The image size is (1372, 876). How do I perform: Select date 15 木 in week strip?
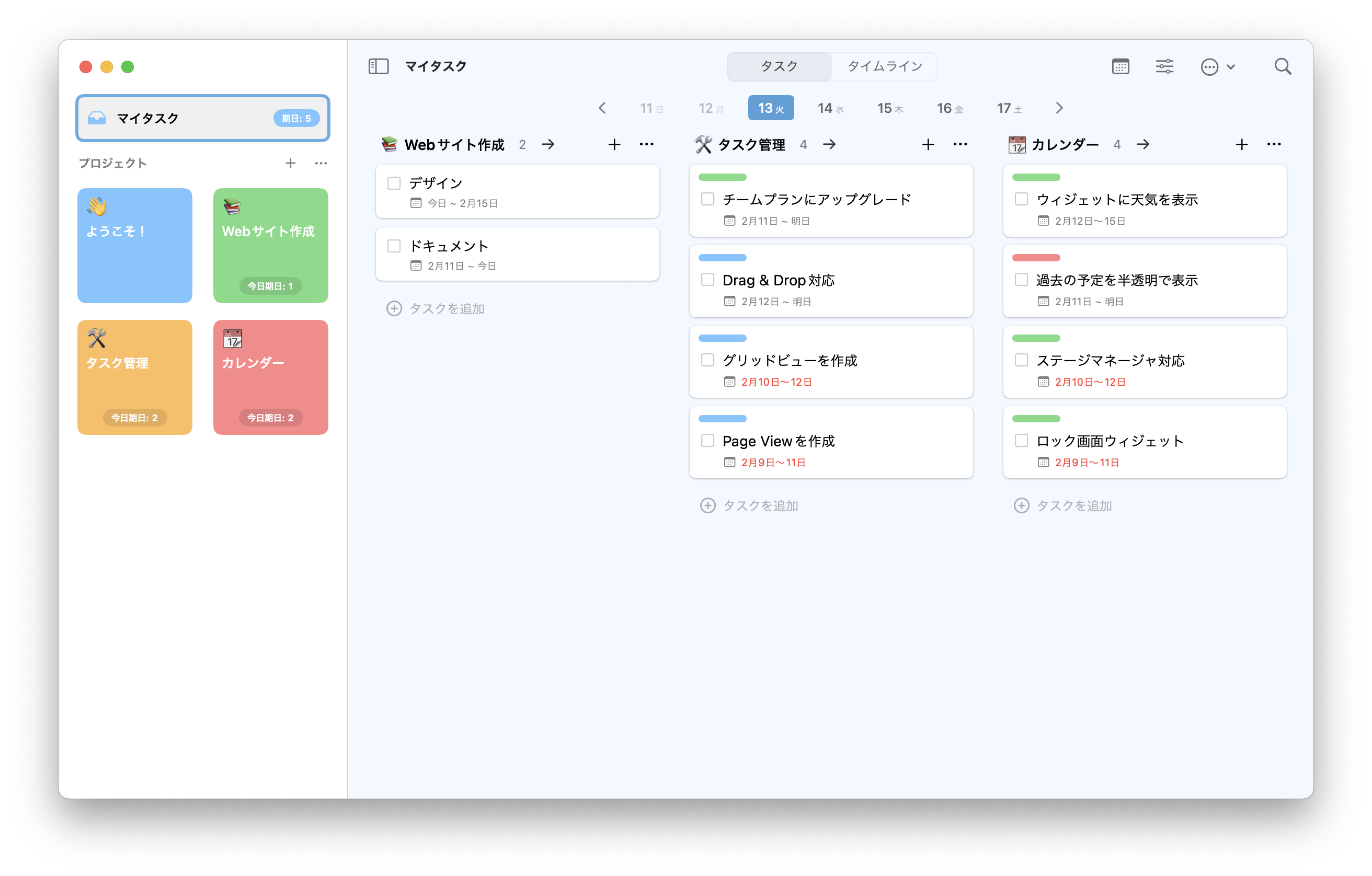(889, 108)
